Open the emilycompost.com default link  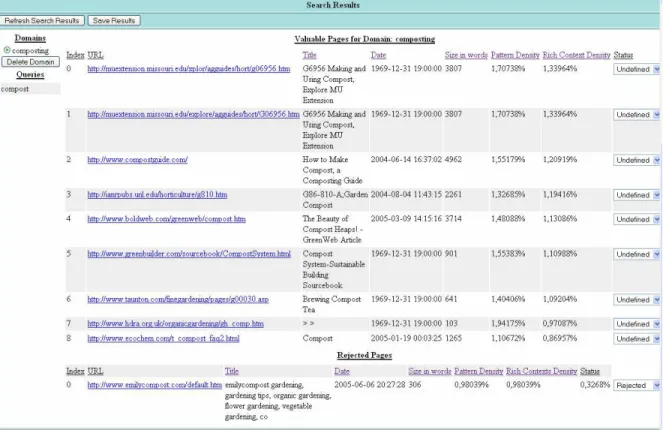coord(154,385)
